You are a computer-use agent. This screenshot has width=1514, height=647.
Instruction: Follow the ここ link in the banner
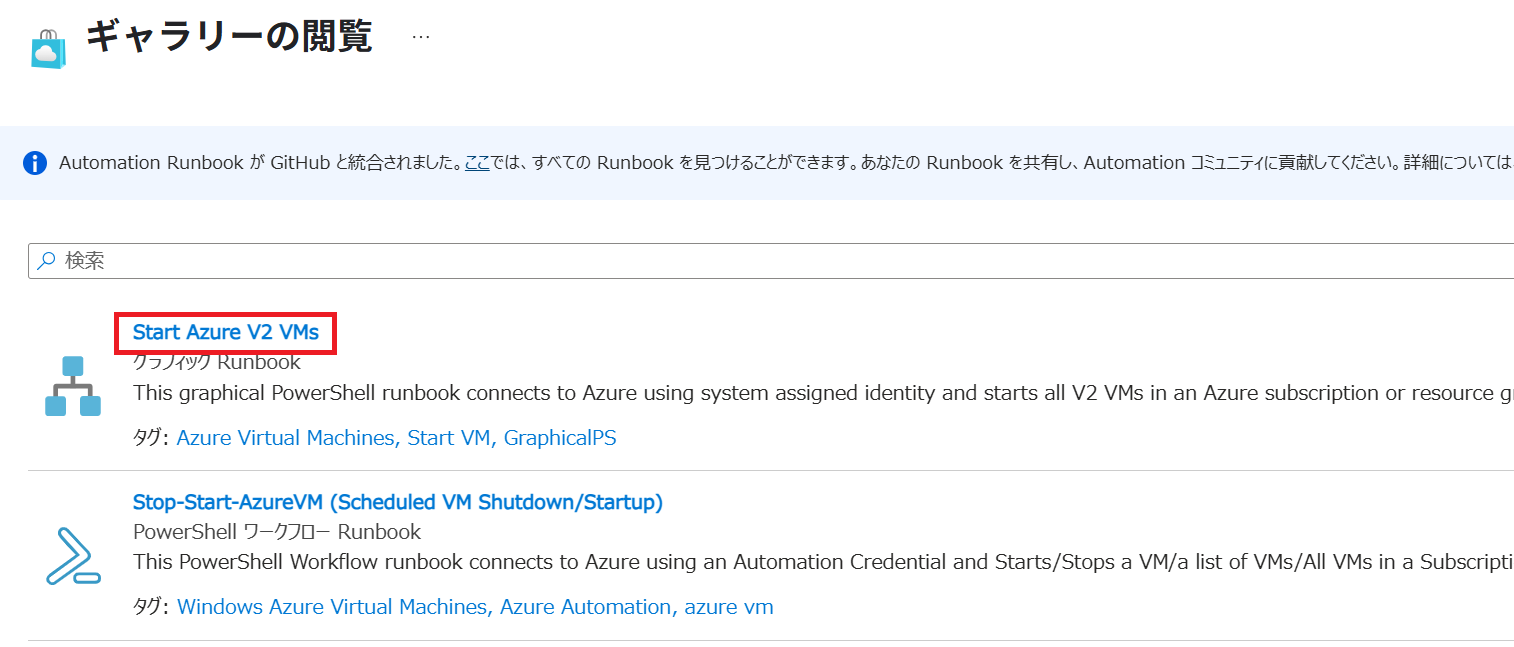pos(477,163)
